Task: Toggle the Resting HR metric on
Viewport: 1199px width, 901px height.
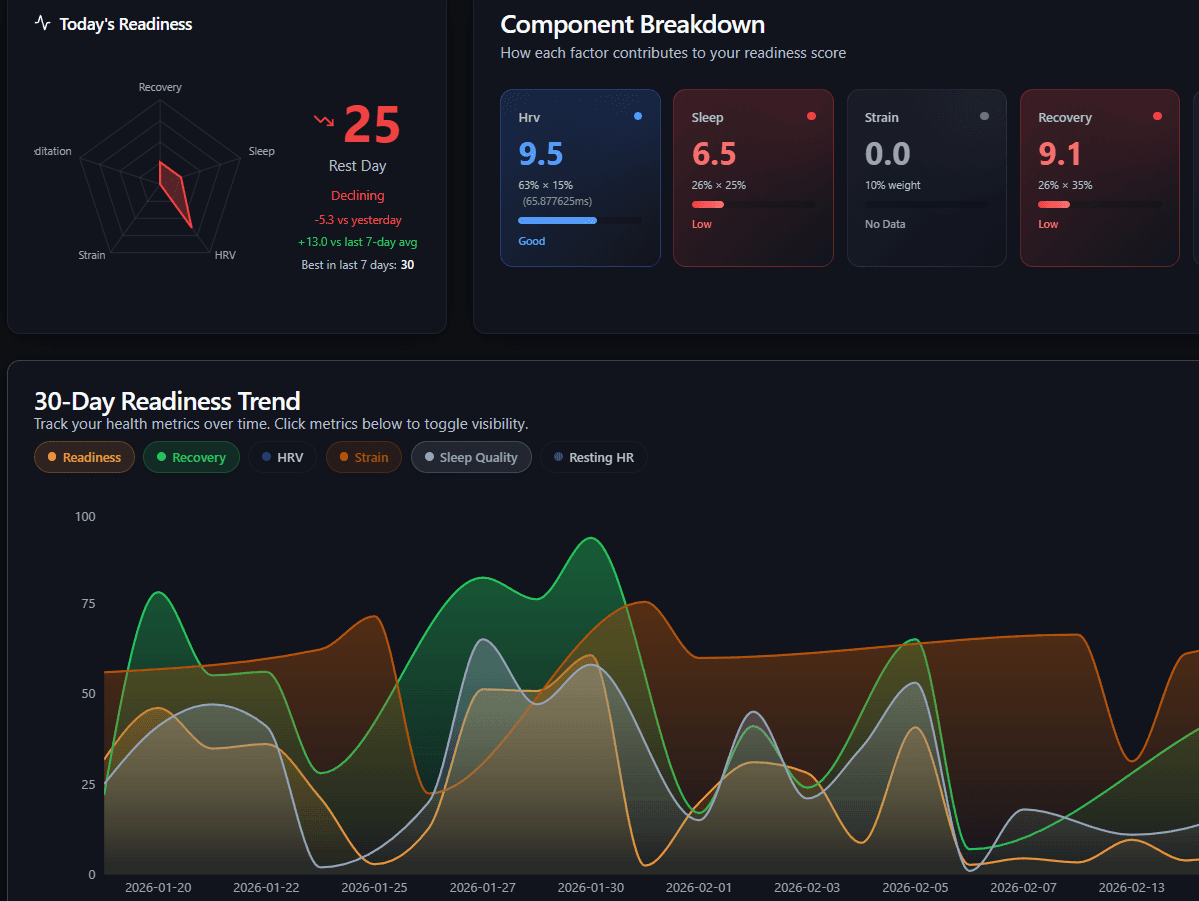Action: pos(594,457)
